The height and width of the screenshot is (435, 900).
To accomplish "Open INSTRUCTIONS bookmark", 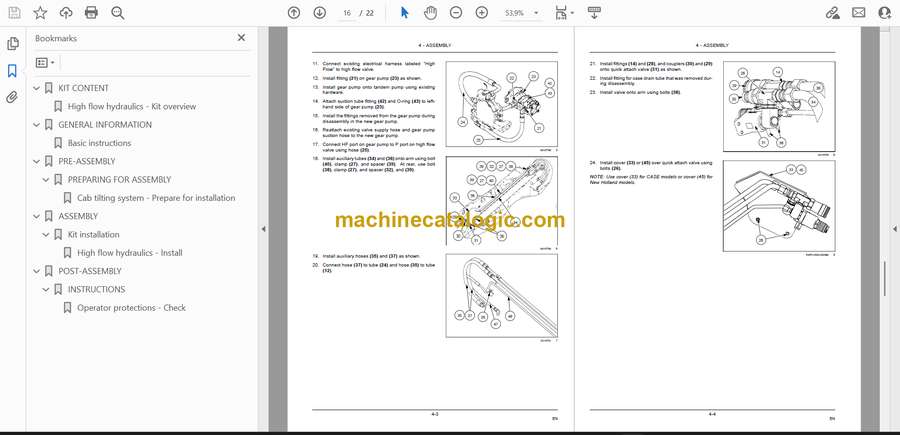I will point(96,290).
